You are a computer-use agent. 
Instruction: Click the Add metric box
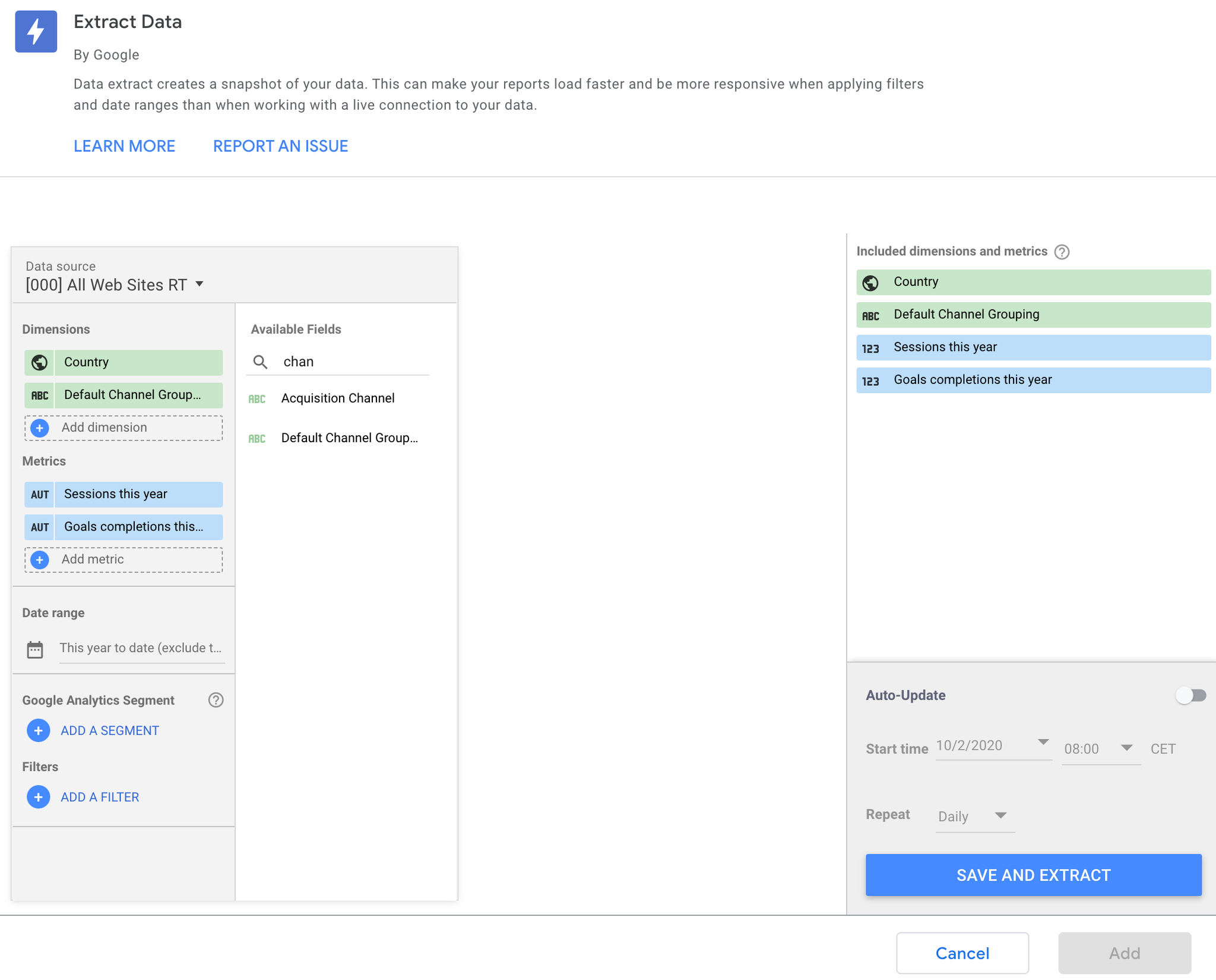tap(123, 560)
